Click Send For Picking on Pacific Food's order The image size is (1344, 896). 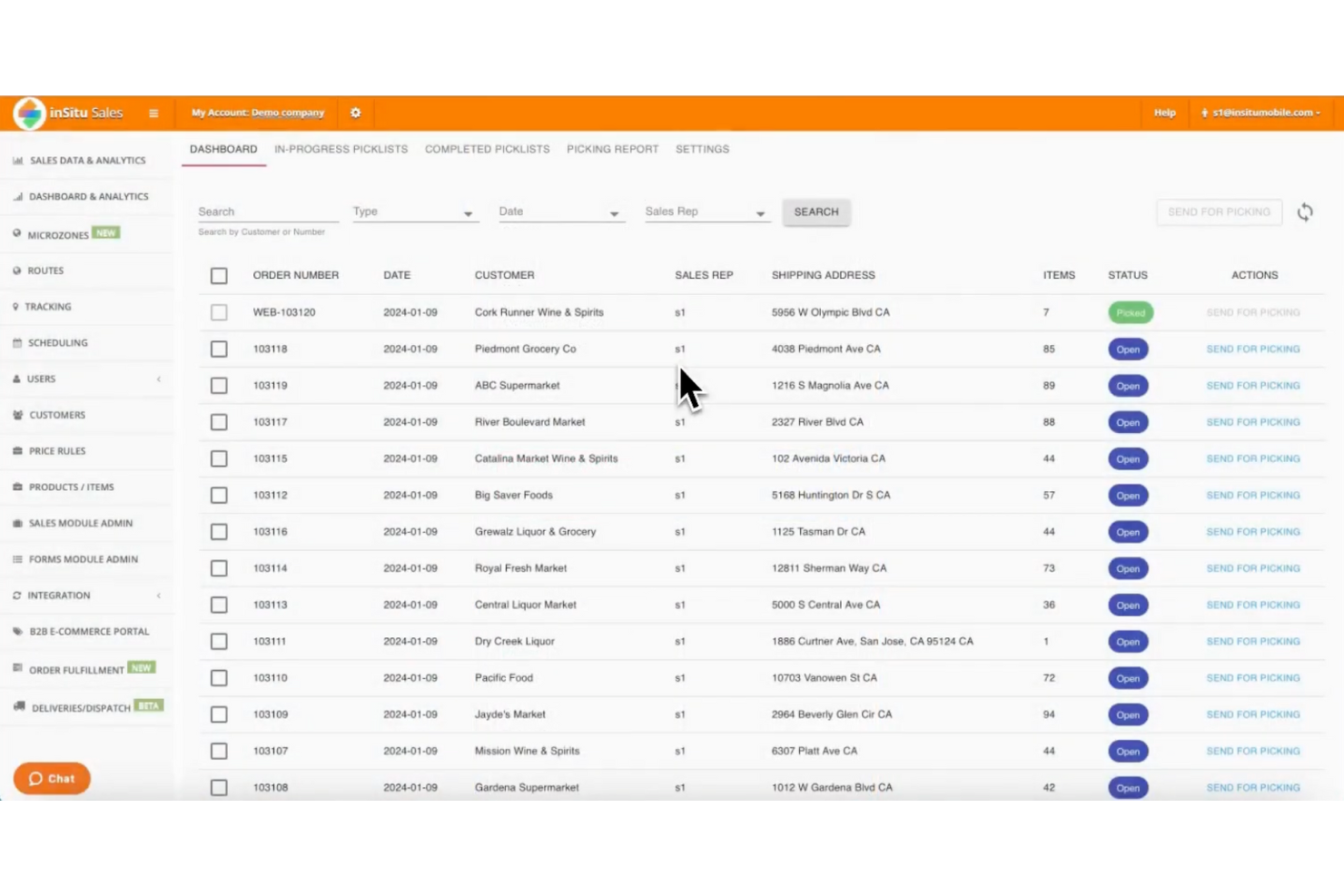[1253, 677]
